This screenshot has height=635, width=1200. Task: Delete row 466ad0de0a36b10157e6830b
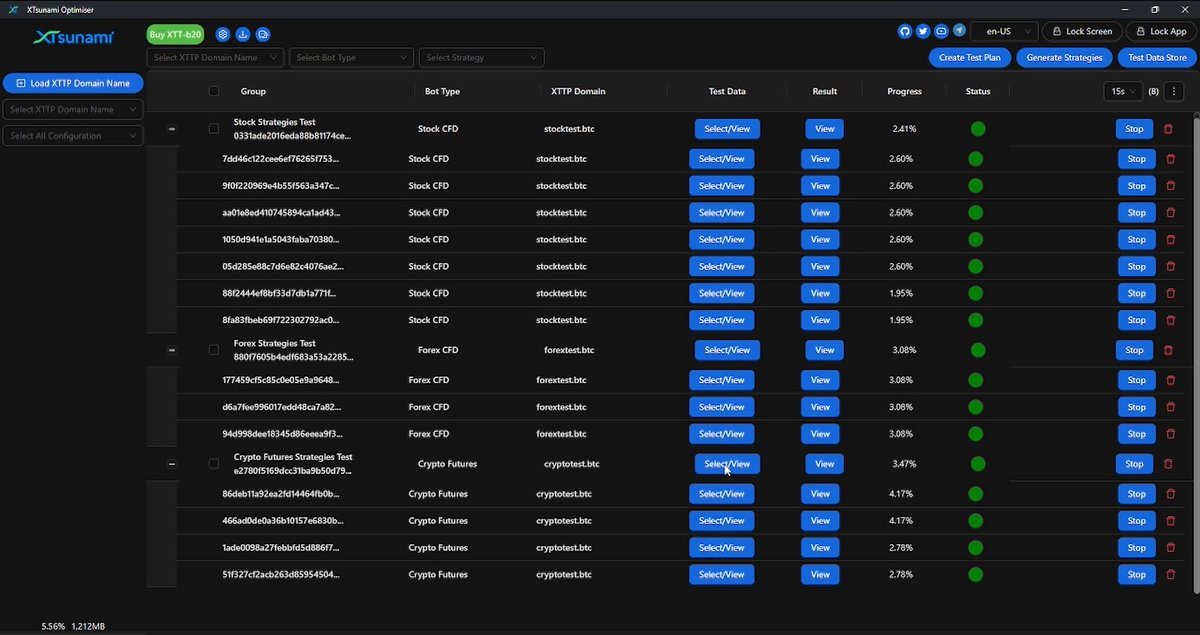(1170, 521)
